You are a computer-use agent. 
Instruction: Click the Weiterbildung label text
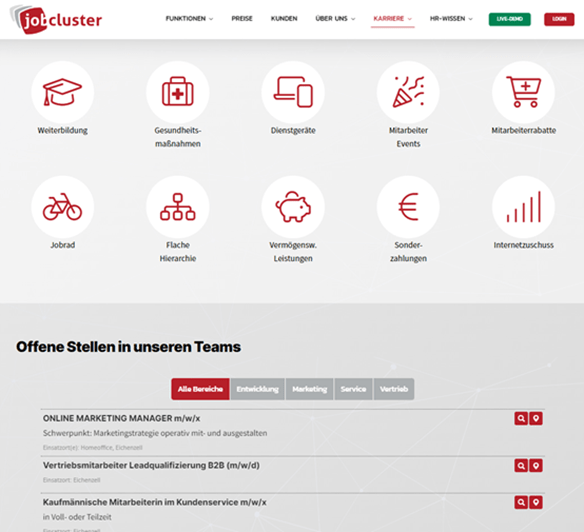click(x=63, y=130)
